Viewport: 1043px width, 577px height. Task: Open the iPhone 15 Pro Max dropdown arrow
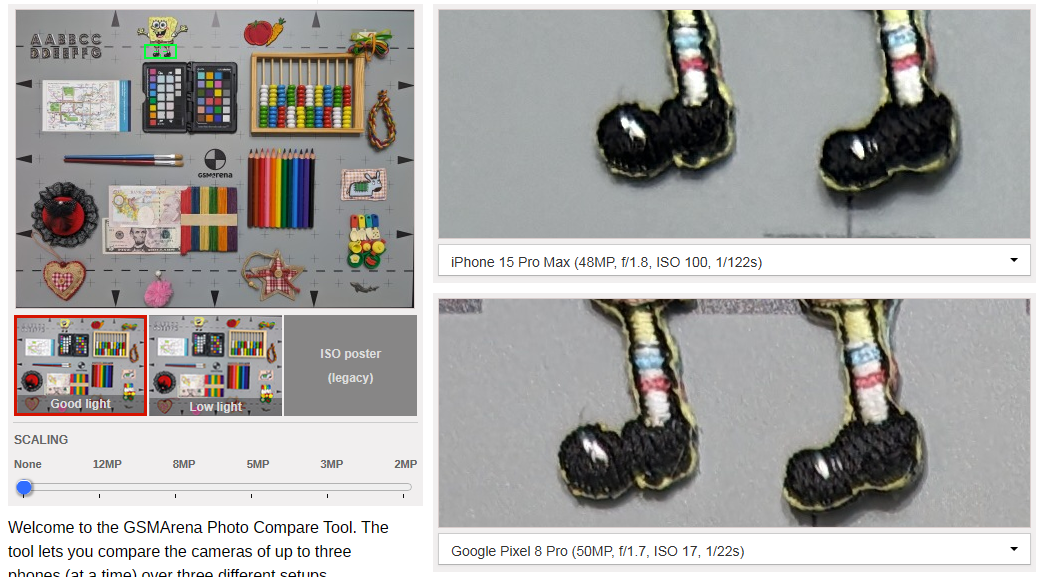click(x=1014, y=260)
